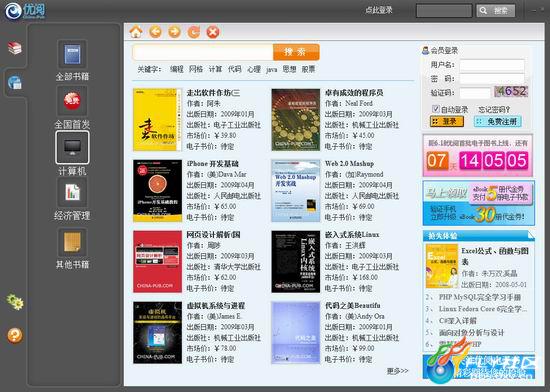
Task: Click PHP MySQL完全学习手册 list item
Action: click(x=479, y=297)
